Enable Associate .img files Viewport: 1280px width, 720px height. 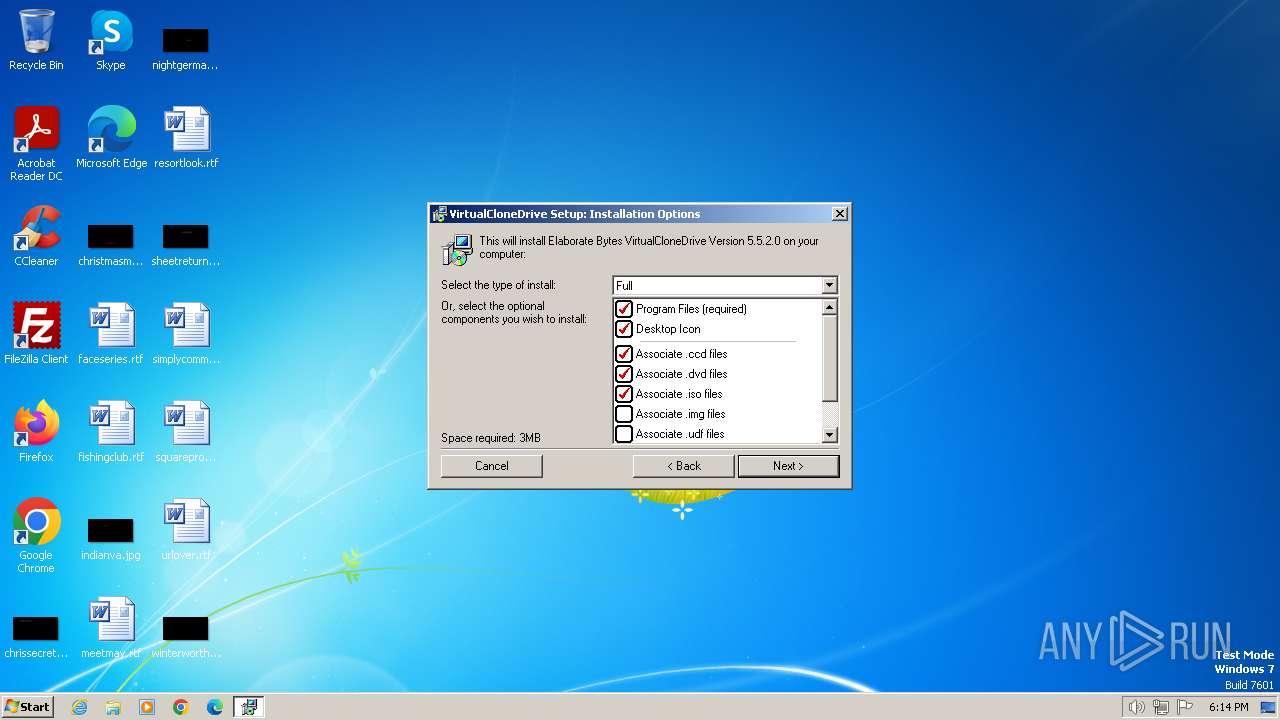tap(624, 414)
